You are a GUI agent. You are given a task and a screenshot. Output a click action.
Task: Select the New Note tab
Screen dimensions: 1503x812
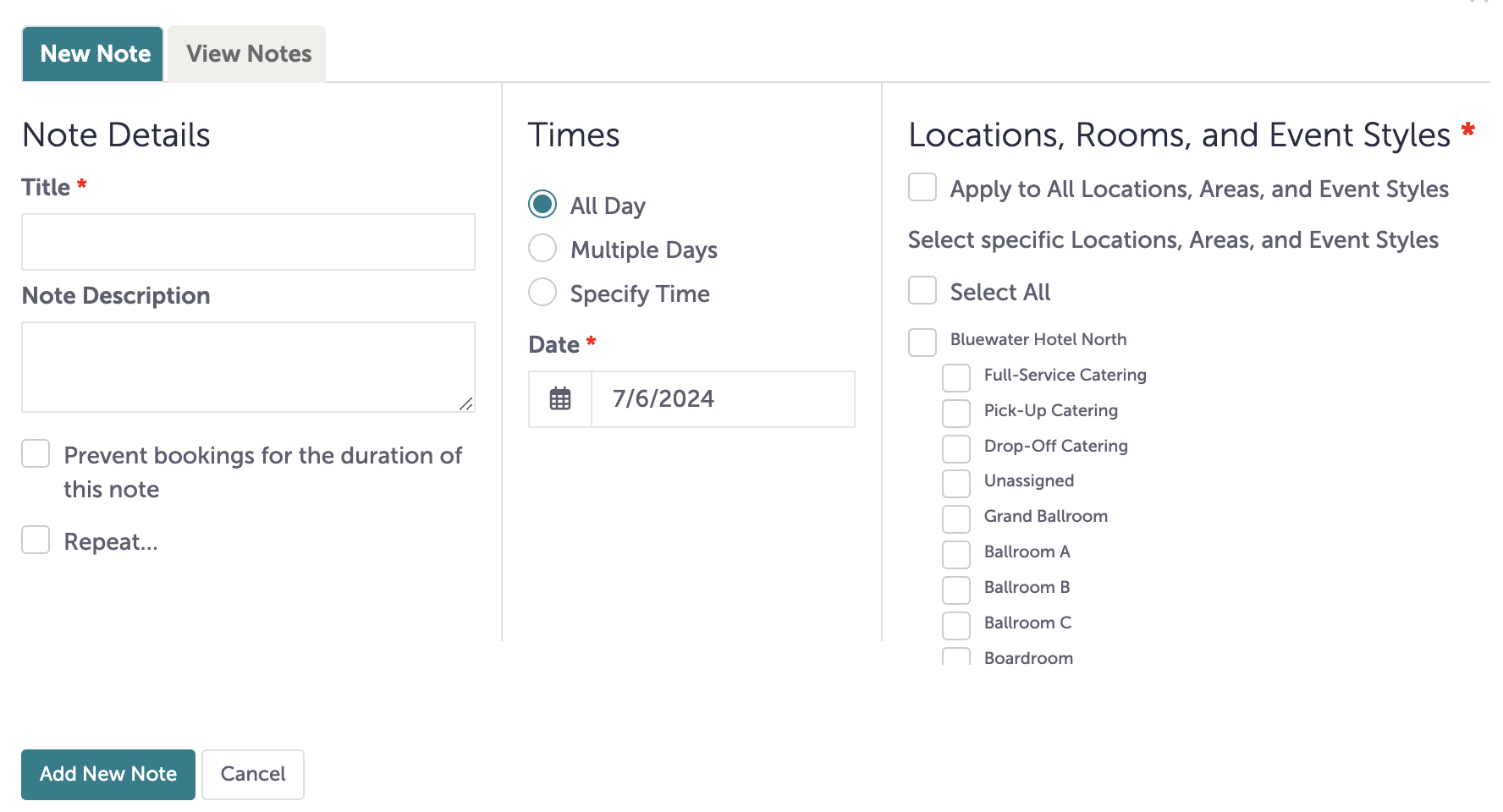pos(93,54)
